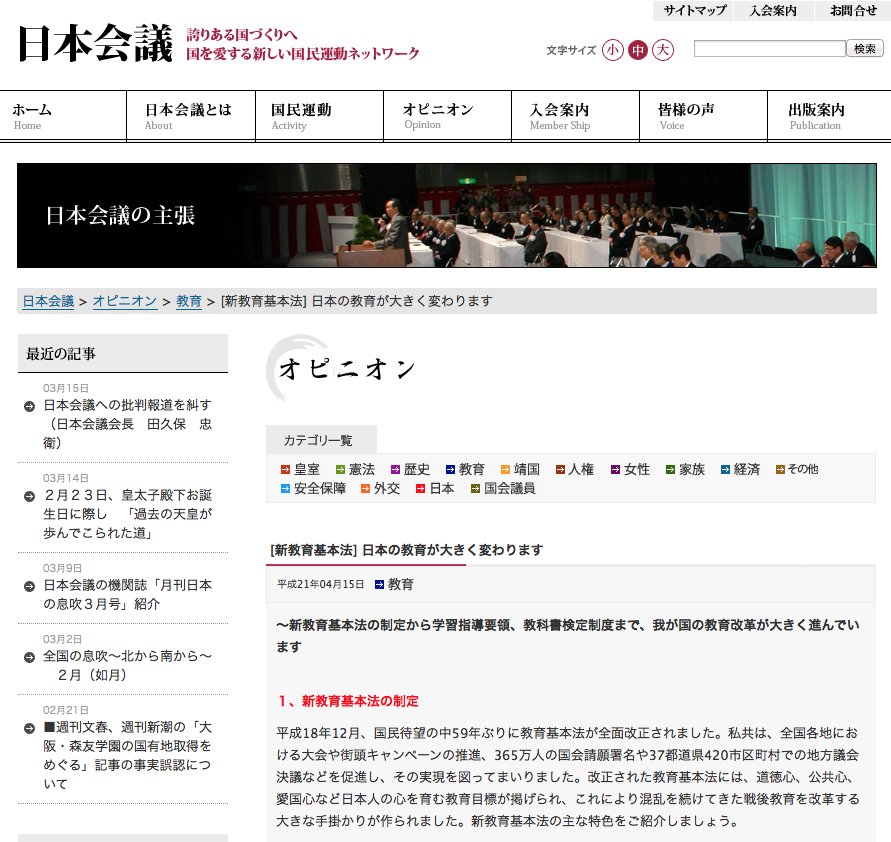The image size is (891, 842).
Task: Open the 皇室 category link
Action: tap(307, 469)
